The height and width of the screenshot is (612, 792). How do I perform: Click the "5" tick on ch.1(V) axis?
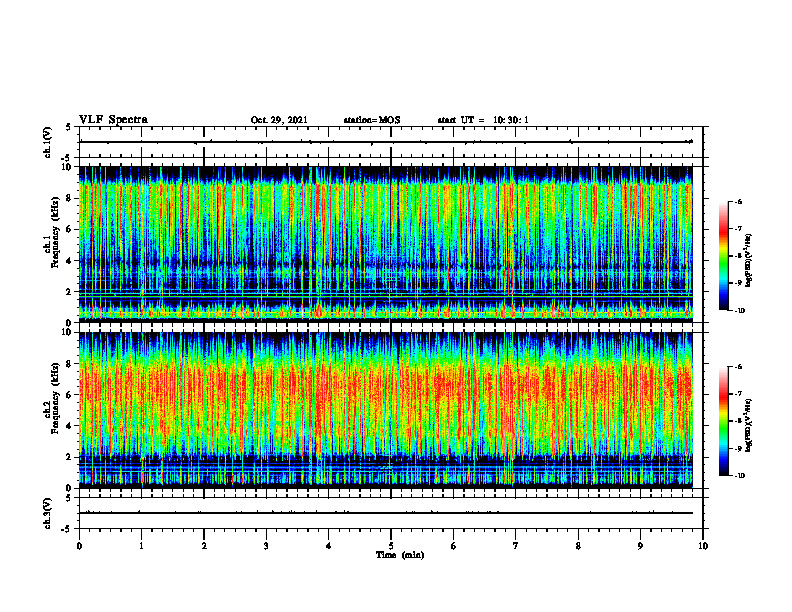(70, 127)
